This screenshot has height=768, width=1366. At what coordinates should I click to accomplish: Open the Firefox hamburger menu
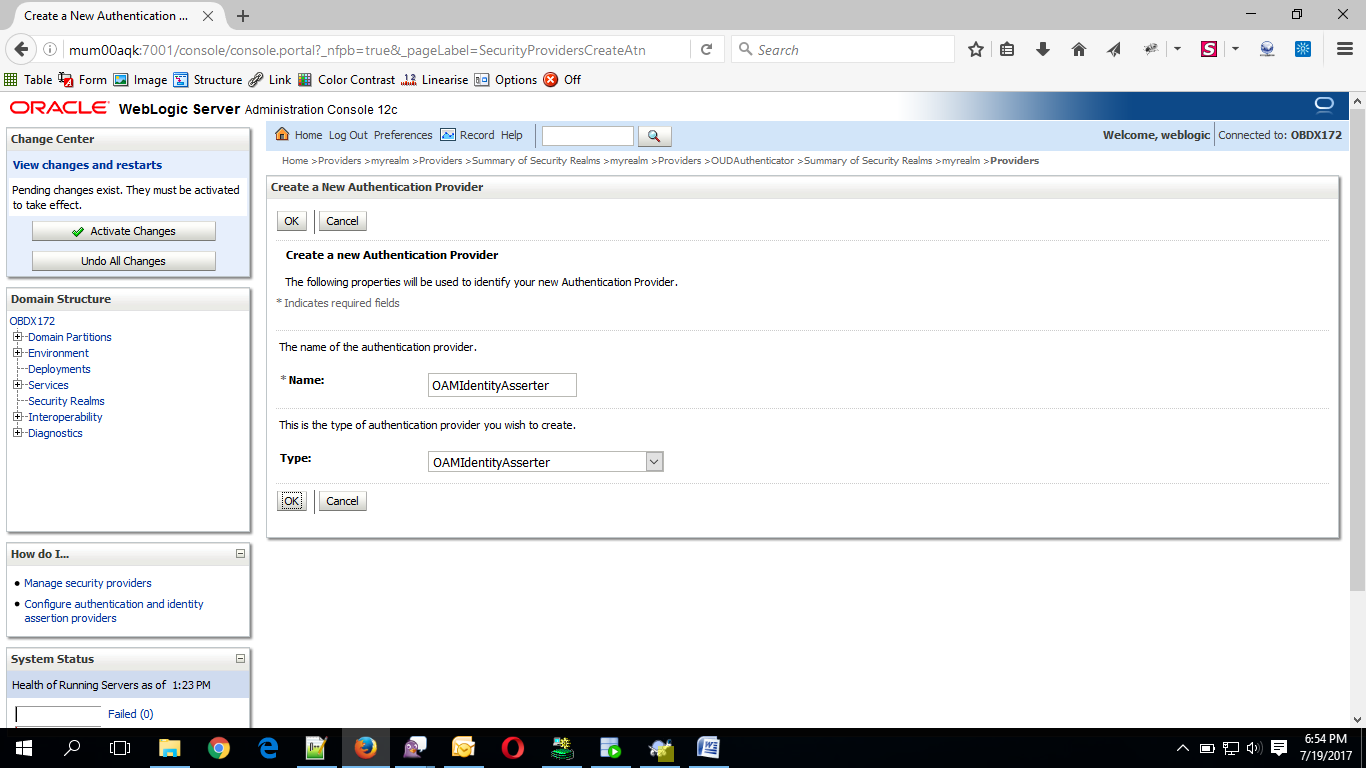(1345, 49)
